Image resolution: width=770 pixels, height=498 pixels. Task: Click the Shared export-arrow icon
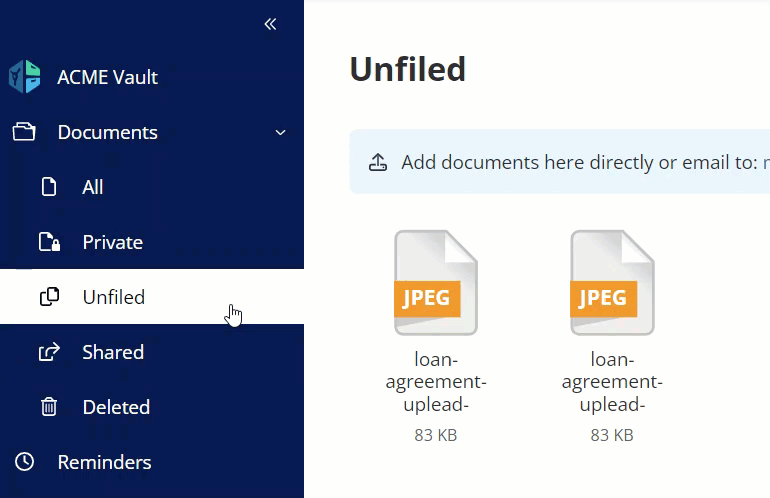[49, 352]
